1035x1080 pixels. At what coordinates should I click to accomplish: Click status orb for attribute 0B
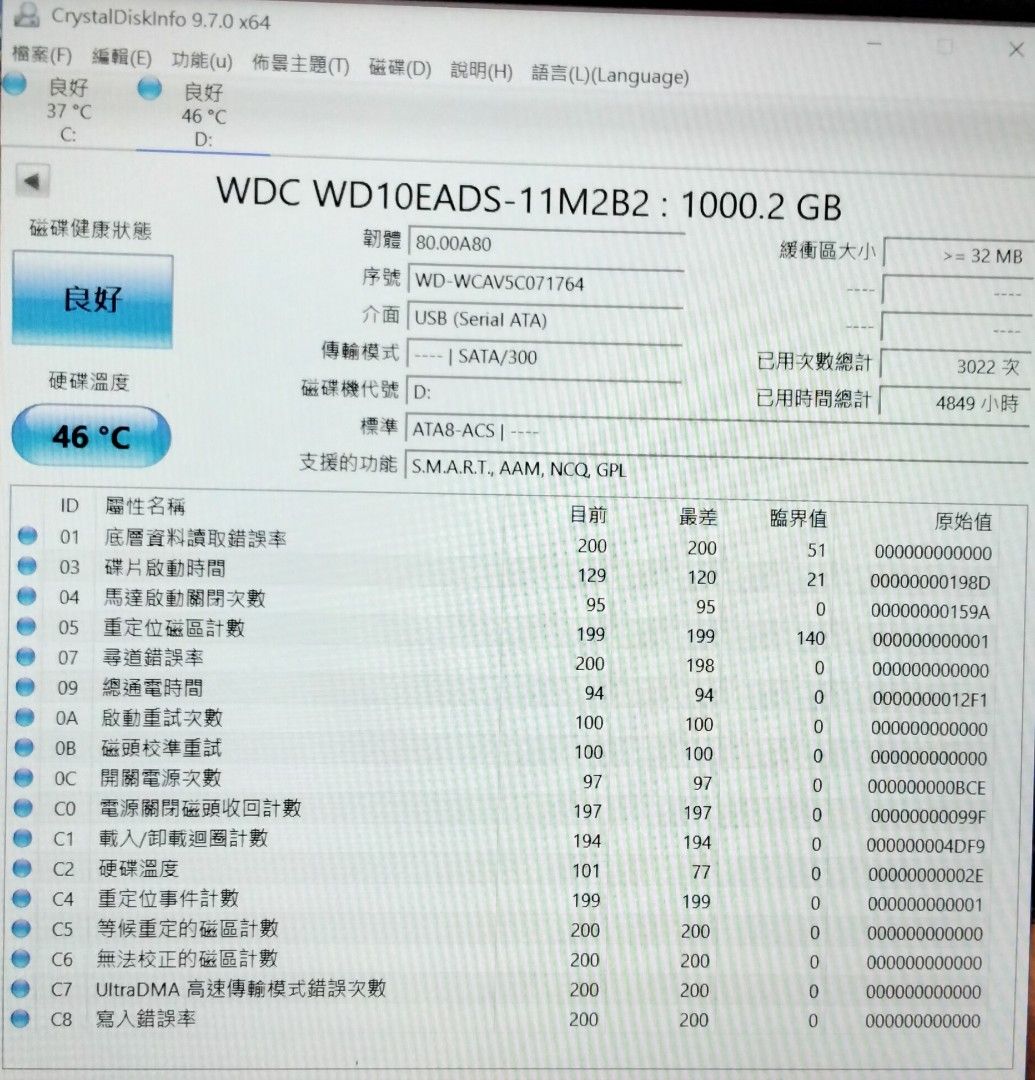click(24, 747)
